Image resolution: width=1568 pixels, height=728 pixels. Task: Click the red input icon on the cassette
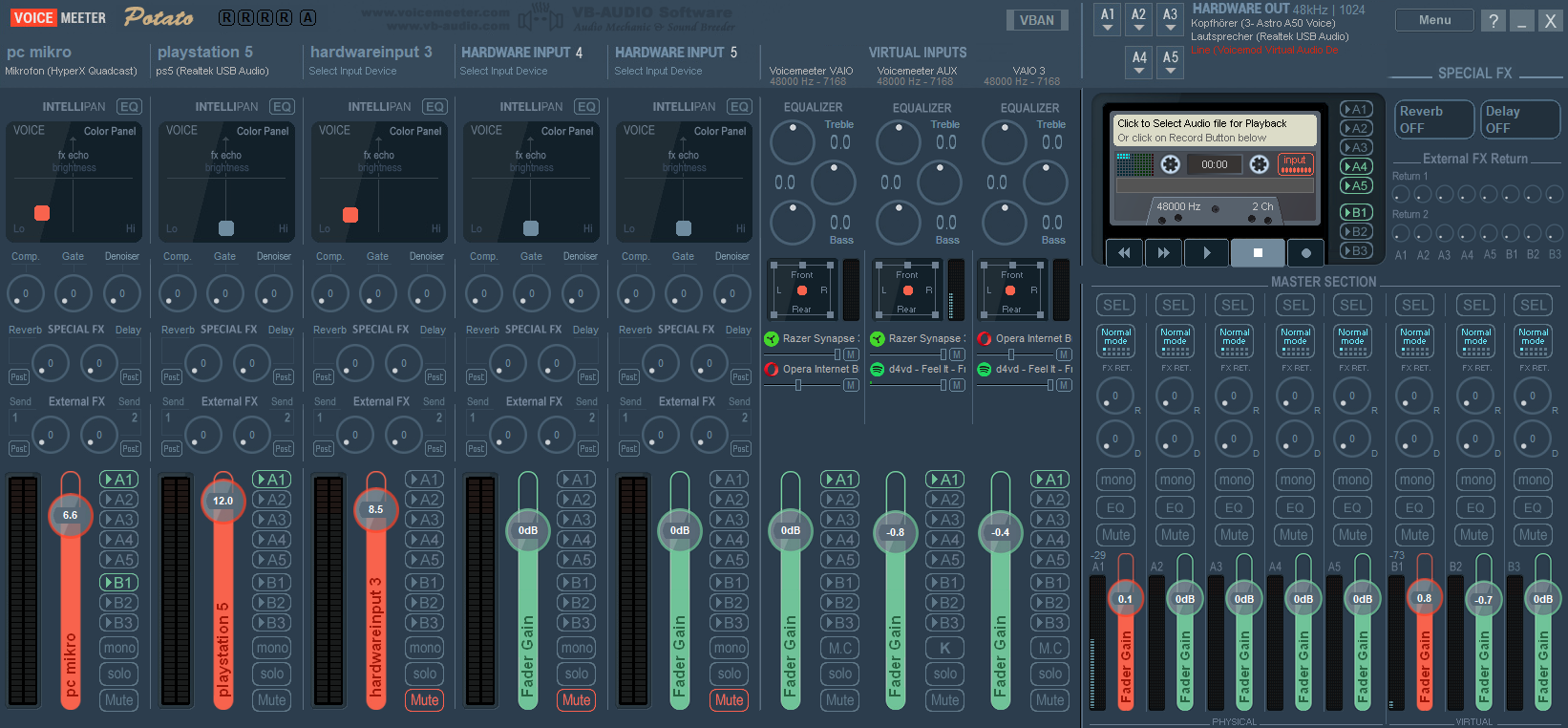tap(1296, 164)
